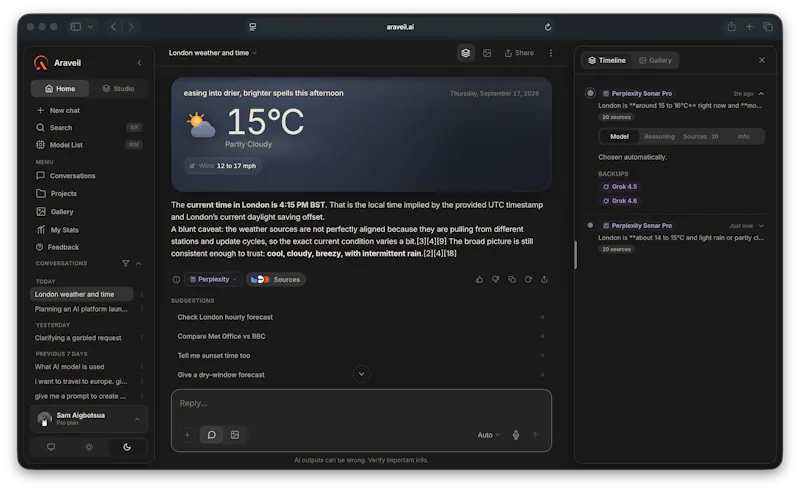Screen dimensions: 800x491
Task: Select the London weather and time conversation
Action: 82,294
